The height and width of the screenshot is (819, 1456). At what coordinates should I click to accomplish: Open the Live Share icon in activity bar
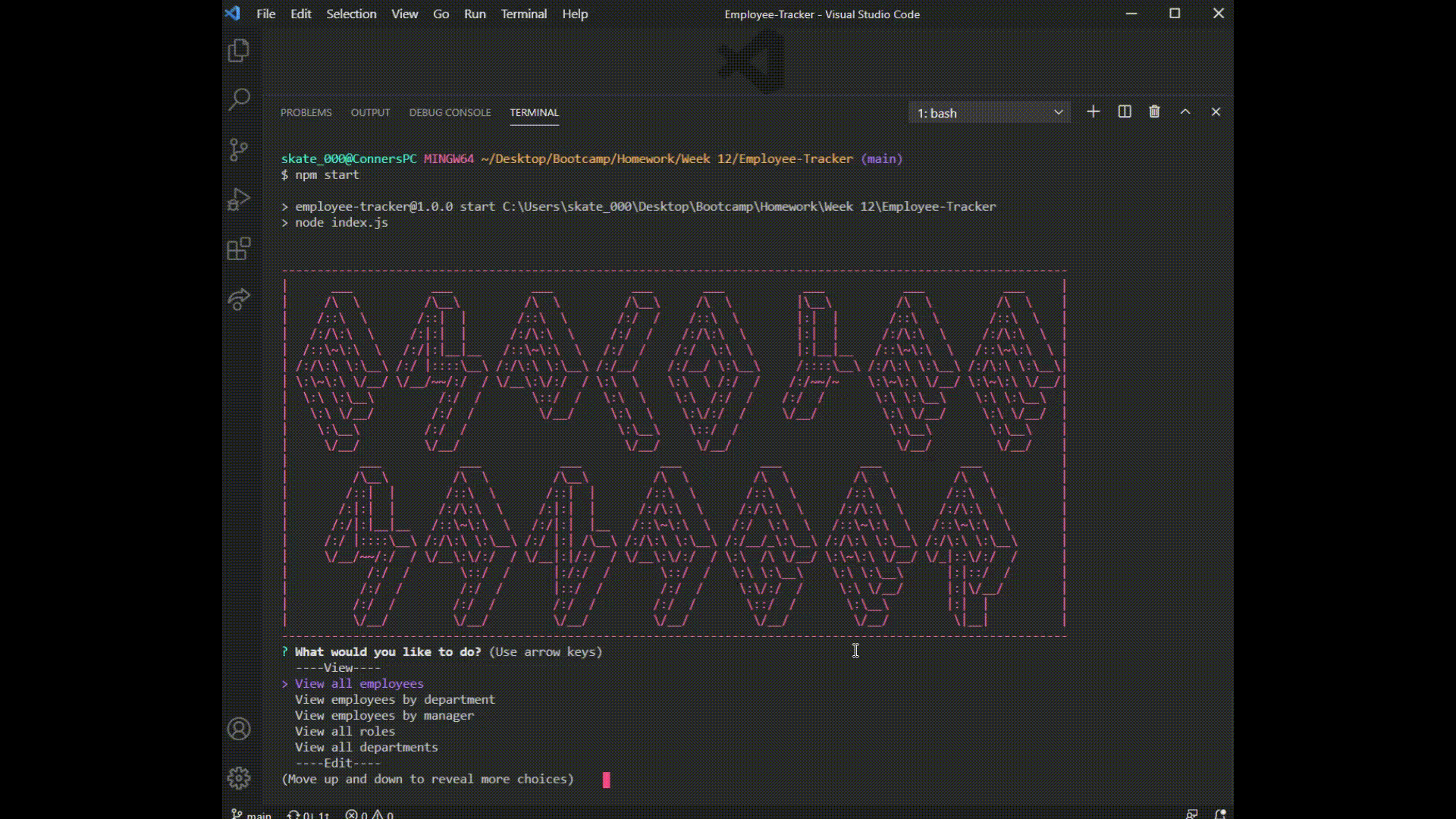[239, 299]
